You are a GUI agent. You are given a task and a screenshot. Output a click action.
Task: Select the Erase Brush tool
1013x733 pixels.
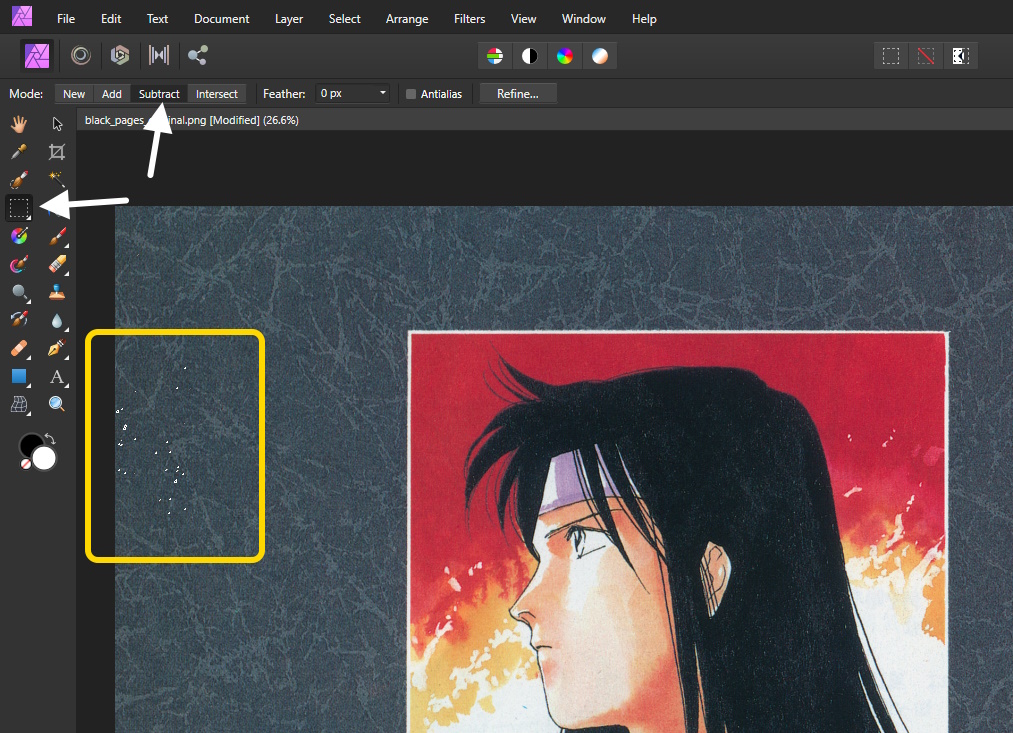[x=57, y=264]
